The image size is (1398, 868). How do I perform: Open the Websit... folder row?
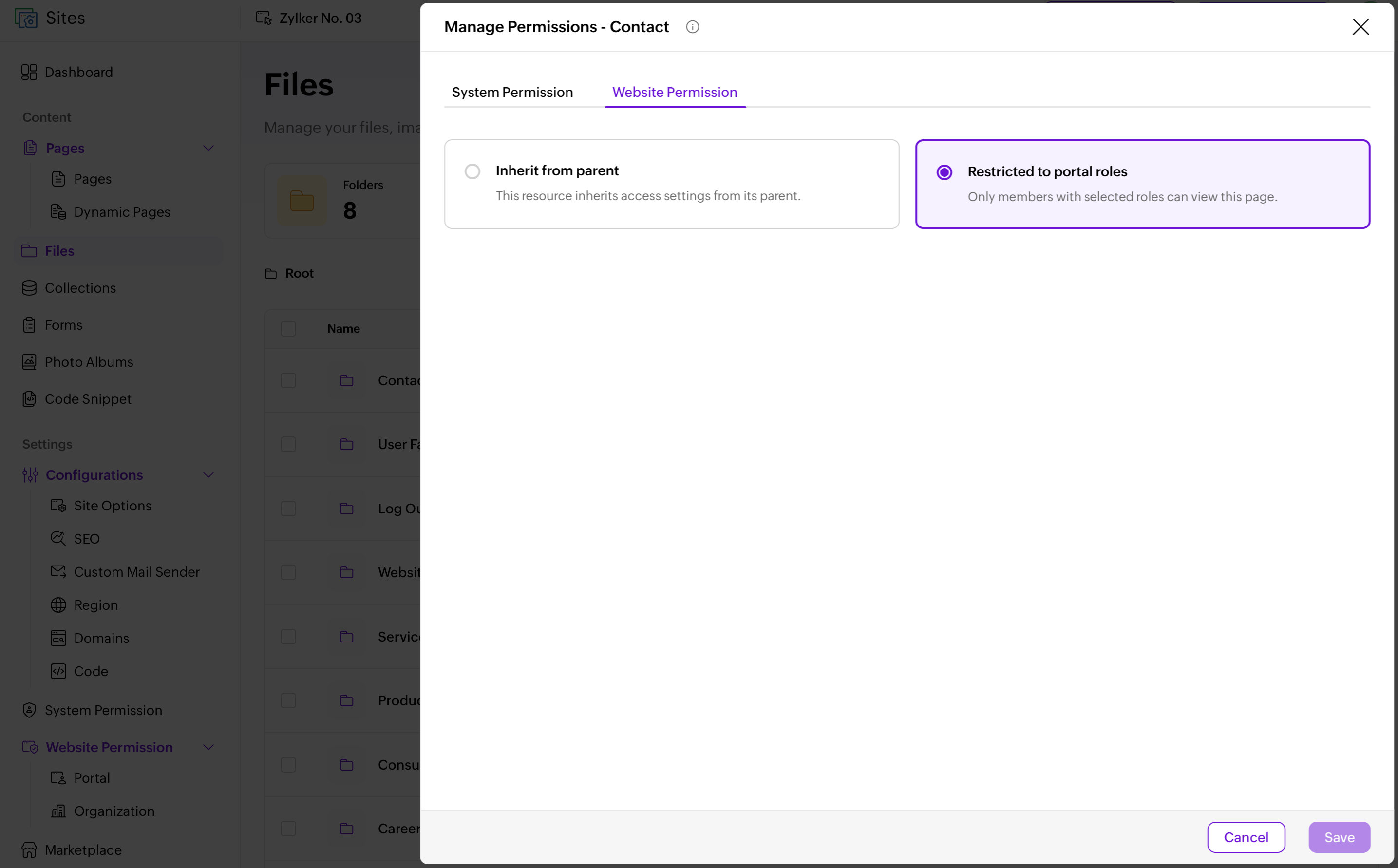click(343, 572)
